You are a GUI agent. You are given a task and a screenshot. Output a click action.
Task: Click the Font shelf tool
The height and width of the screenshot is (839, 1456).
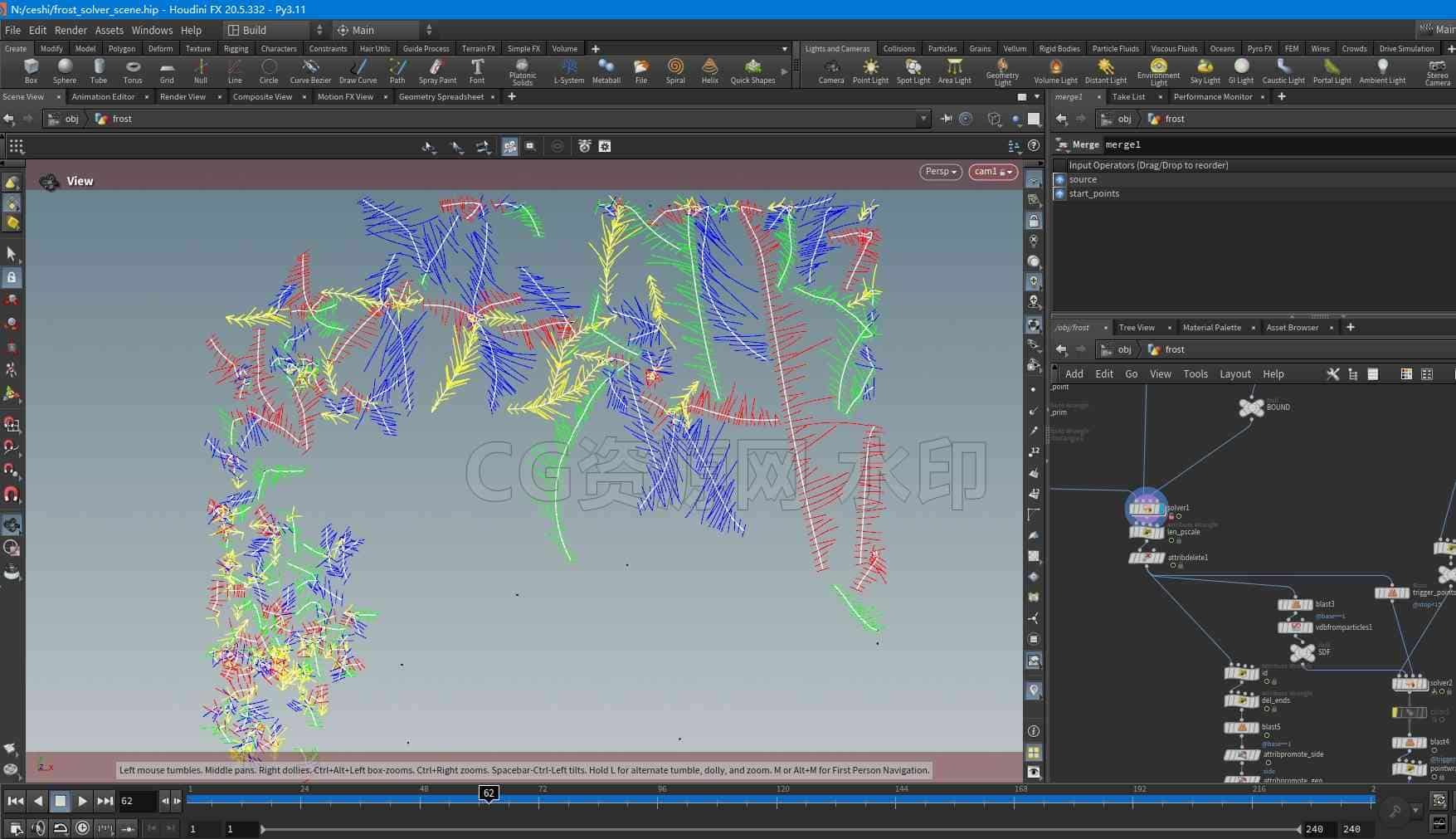click(477, 71)
